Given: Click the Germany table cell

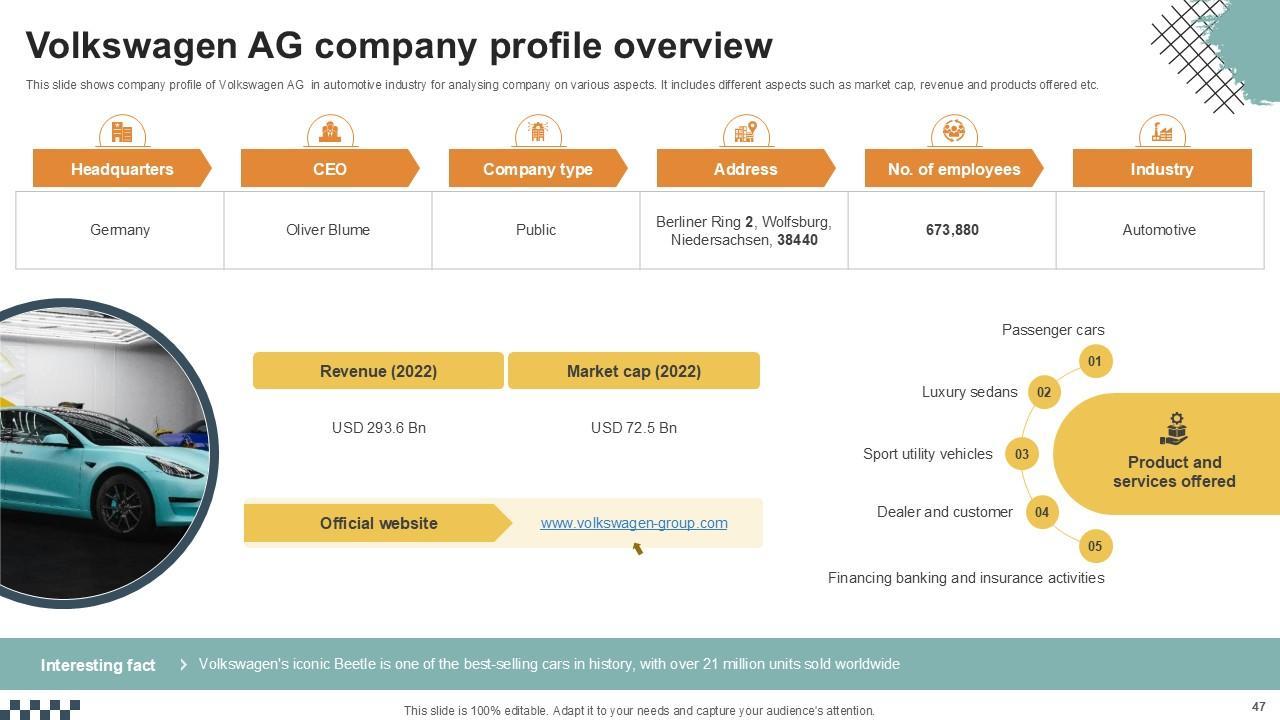Looking at the screenshot, I should click(x=120, y=230).
